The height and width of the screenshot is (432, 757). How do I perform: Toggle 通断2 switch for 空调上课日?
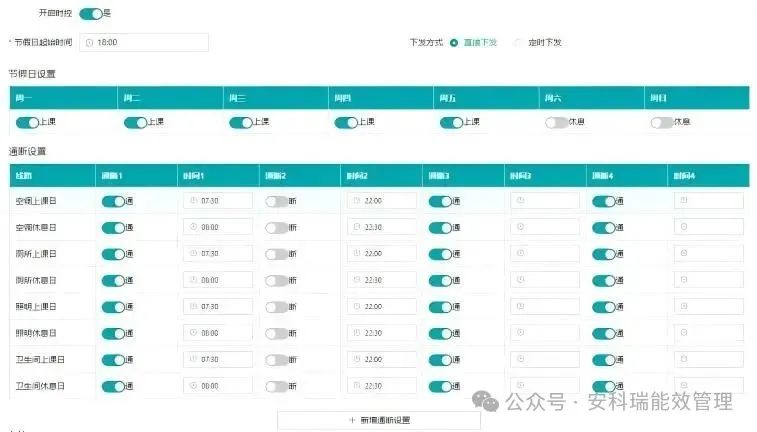click(277, 201)
